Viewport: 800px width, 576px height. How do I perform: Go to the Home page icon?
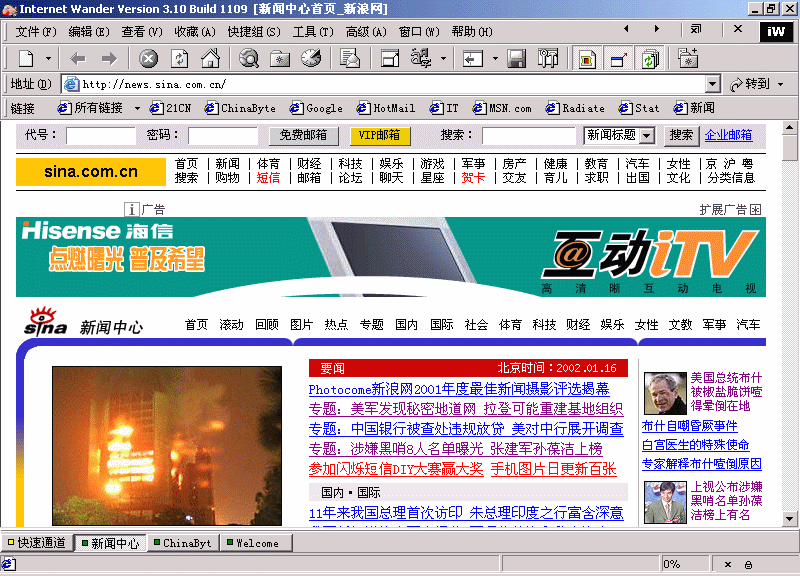click(x=210, y=58)
